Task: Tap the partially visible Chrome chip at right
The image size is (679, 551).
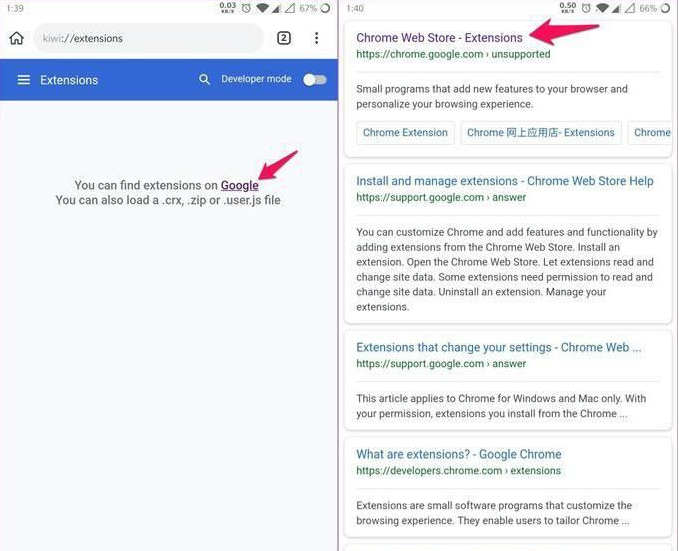Action: tap(652, 133)
